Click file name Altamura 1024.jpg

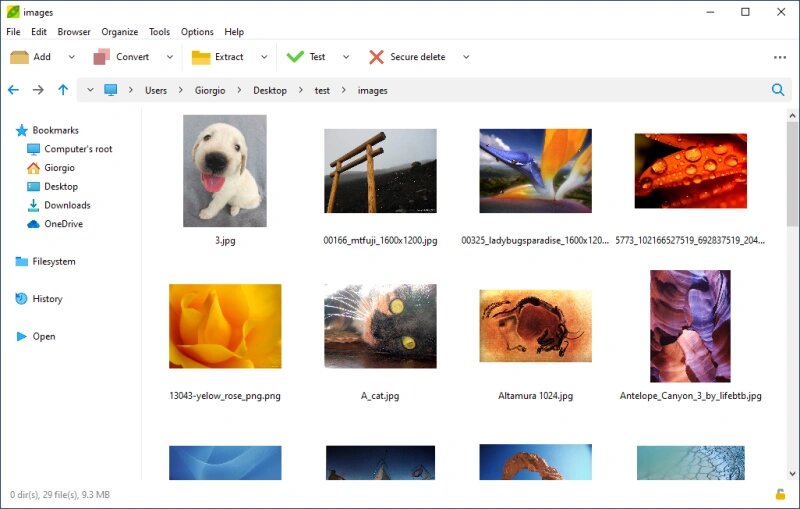535,396
